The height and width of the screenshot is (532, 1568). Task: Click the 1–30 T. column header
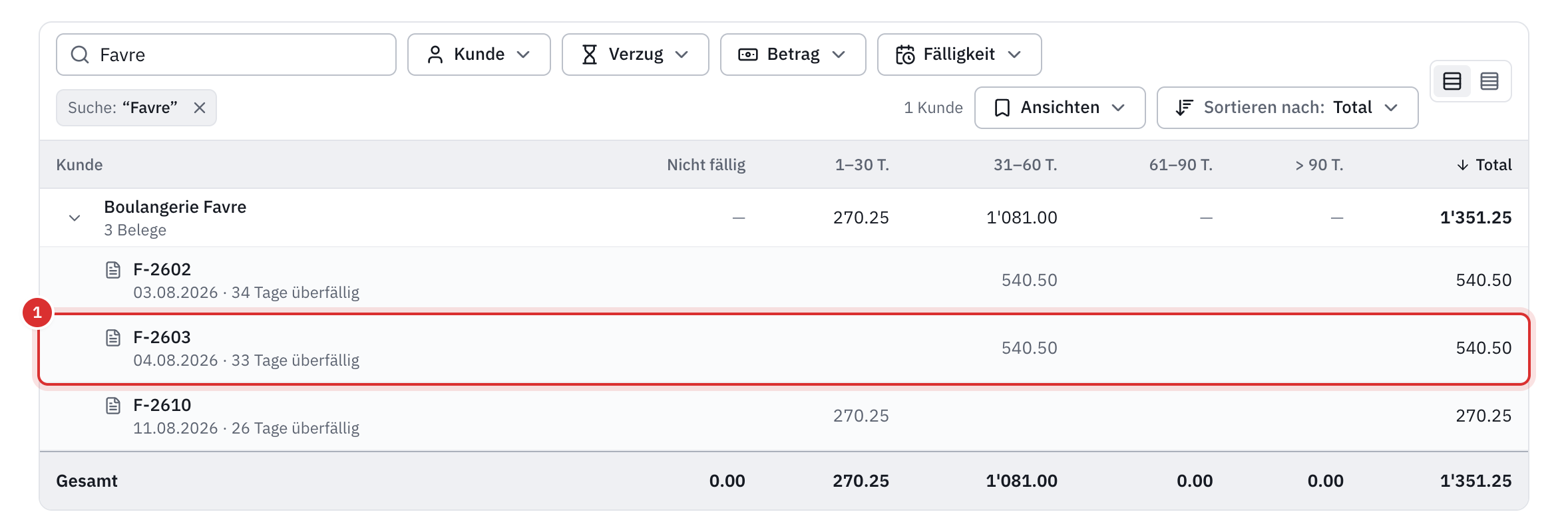[862, 165]
